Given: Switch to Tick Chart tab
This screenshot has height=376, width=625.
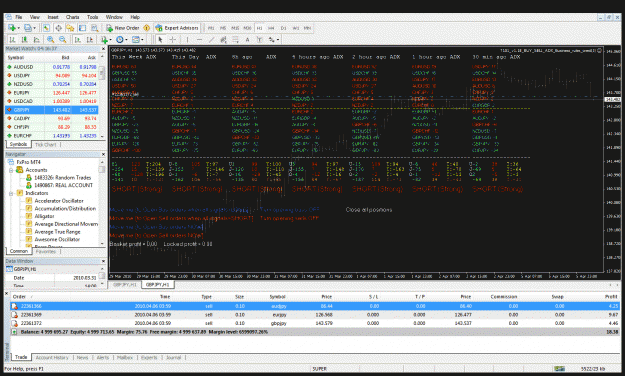Looking at the screenshot, I should click(45, 145).
